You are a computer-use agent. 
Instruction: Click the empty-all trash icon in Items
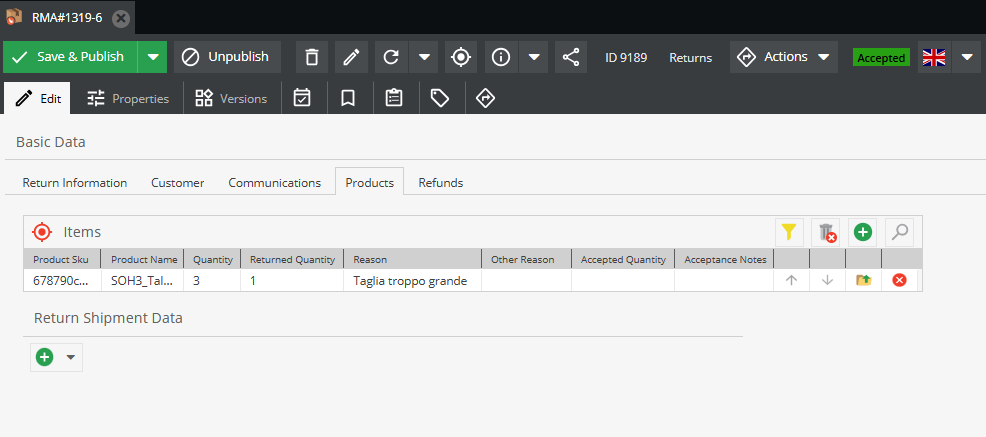826,232
